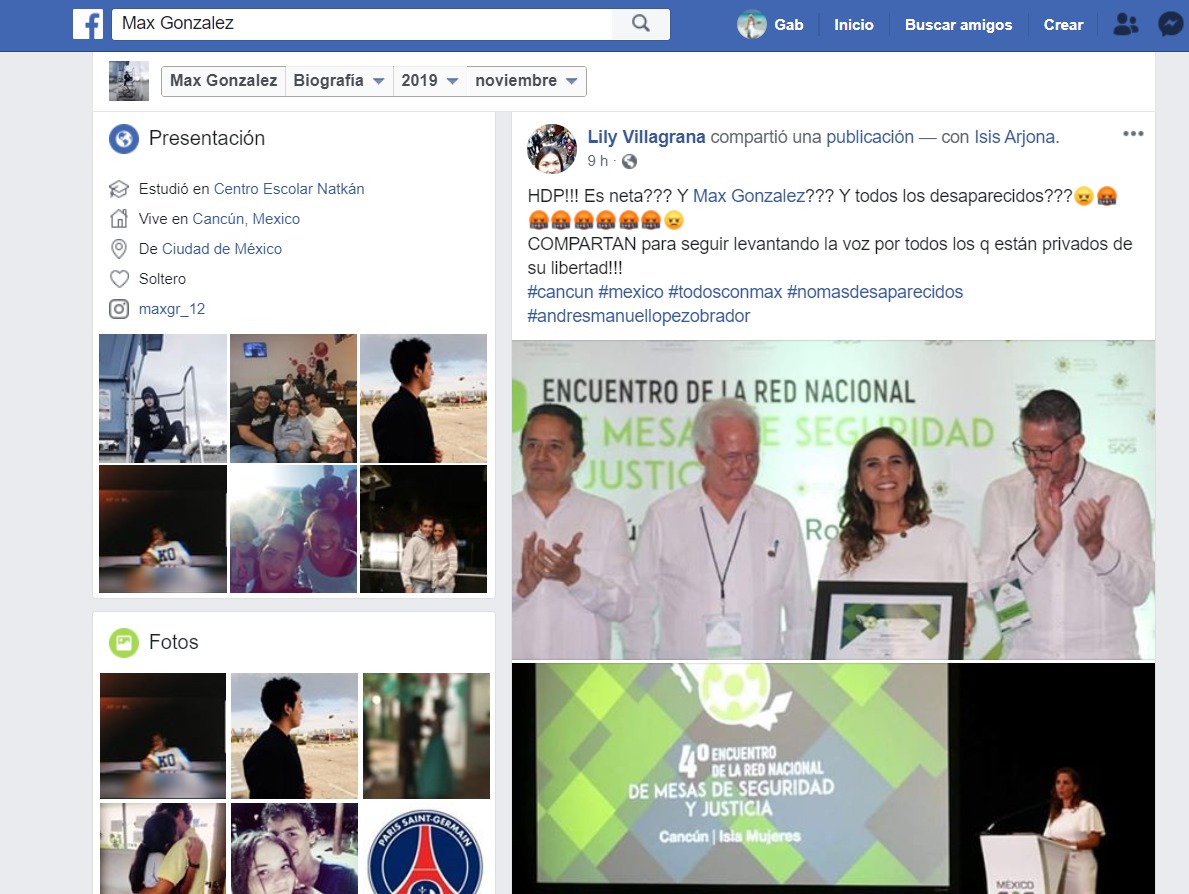
Task: Click Lily Villagrana's profile picture
Action: pos(552,148)
